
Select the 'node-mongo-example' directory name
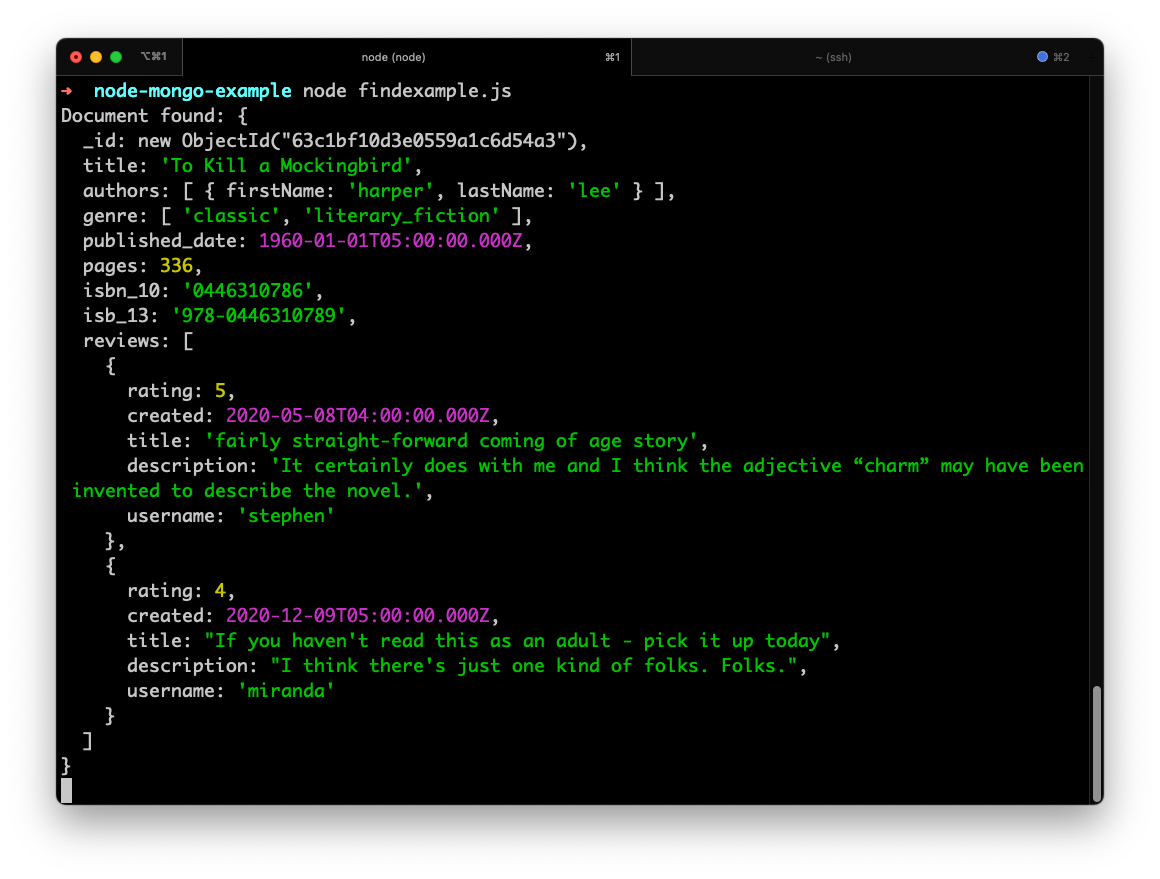192,91
